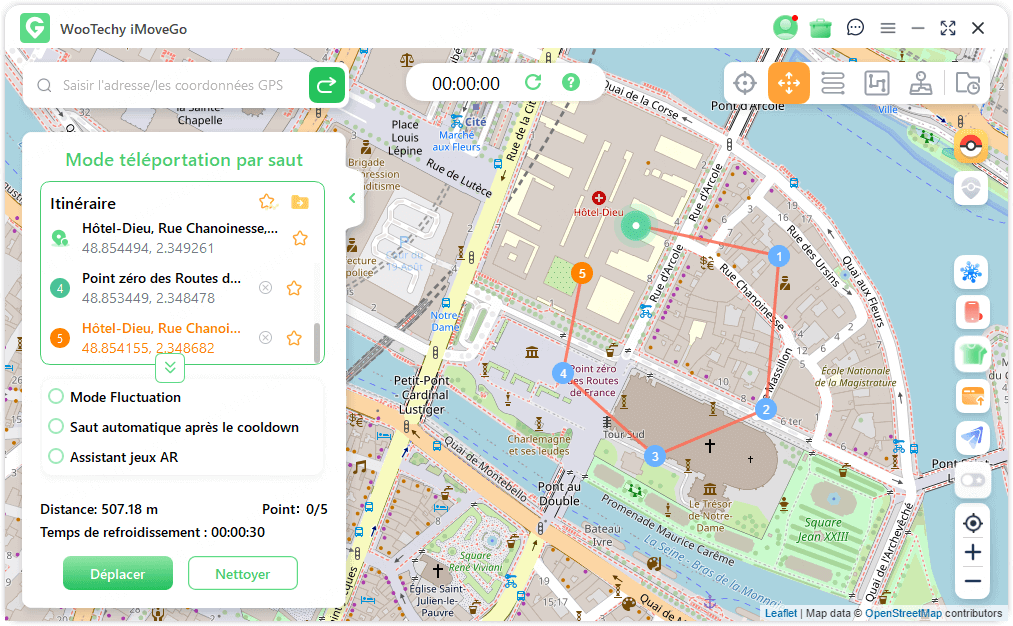1013x626 pixels.
Task: Enable the Mode Fluctuation option
Action: (56, 397)
